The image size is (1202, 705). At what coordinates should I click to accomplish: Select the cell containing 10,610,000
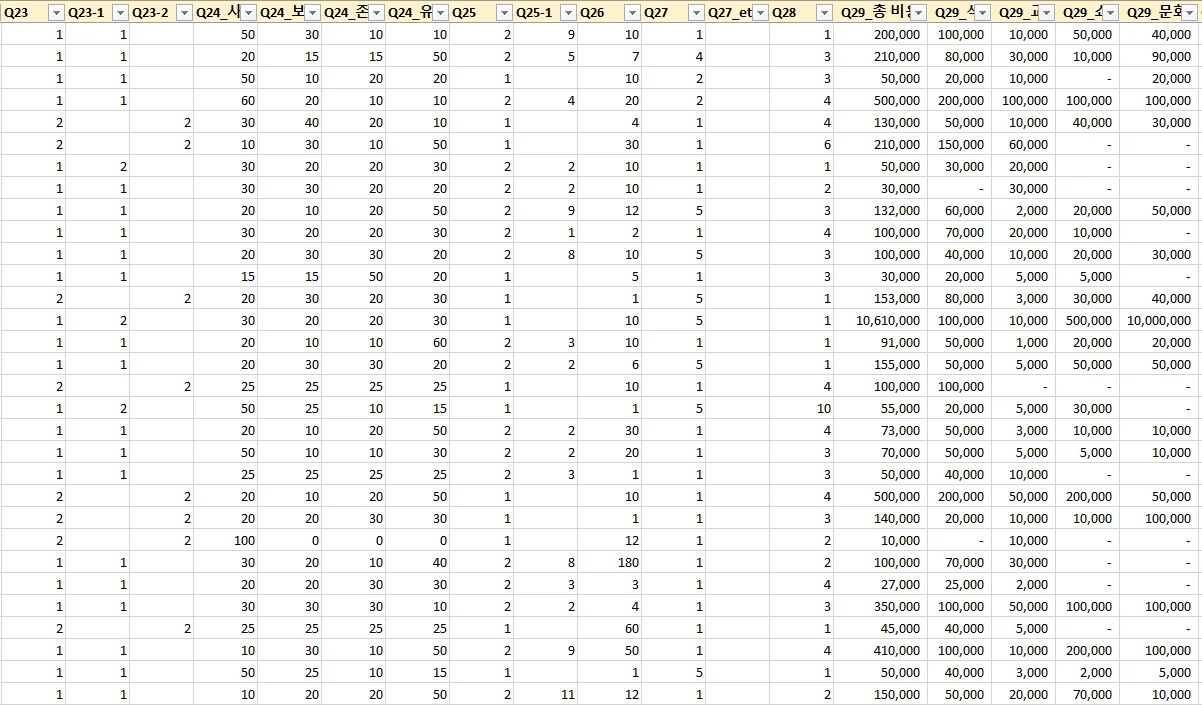point(881,321)
